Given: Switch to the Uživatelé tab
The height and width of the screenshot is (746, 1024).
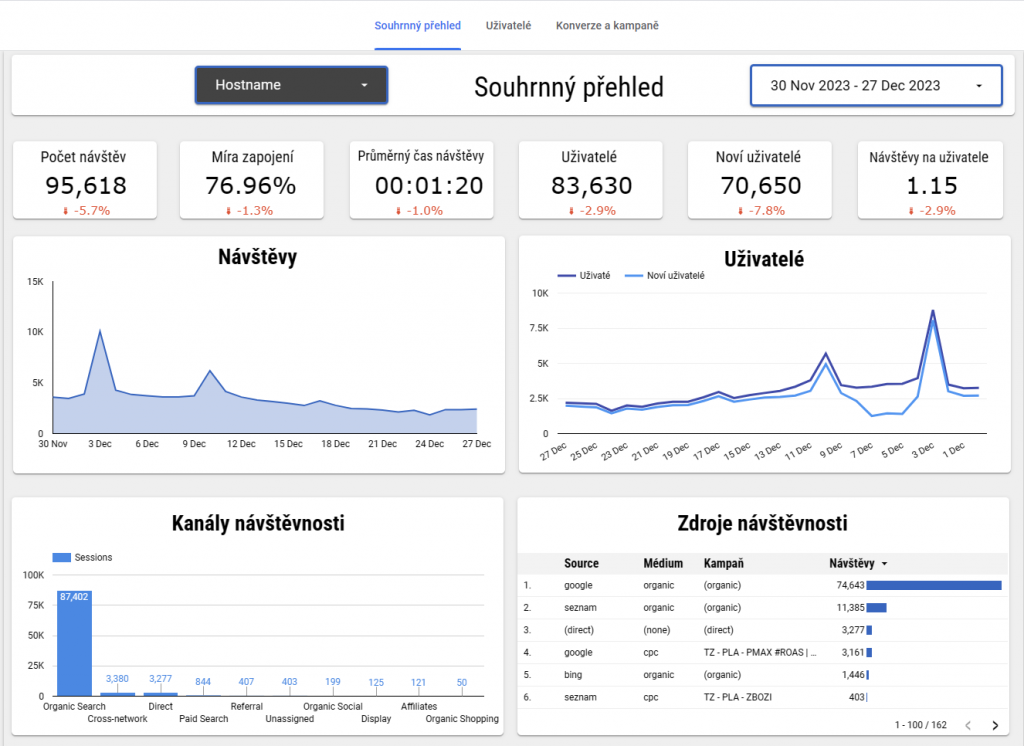Looking at the screenshot, I should point(508,25).
